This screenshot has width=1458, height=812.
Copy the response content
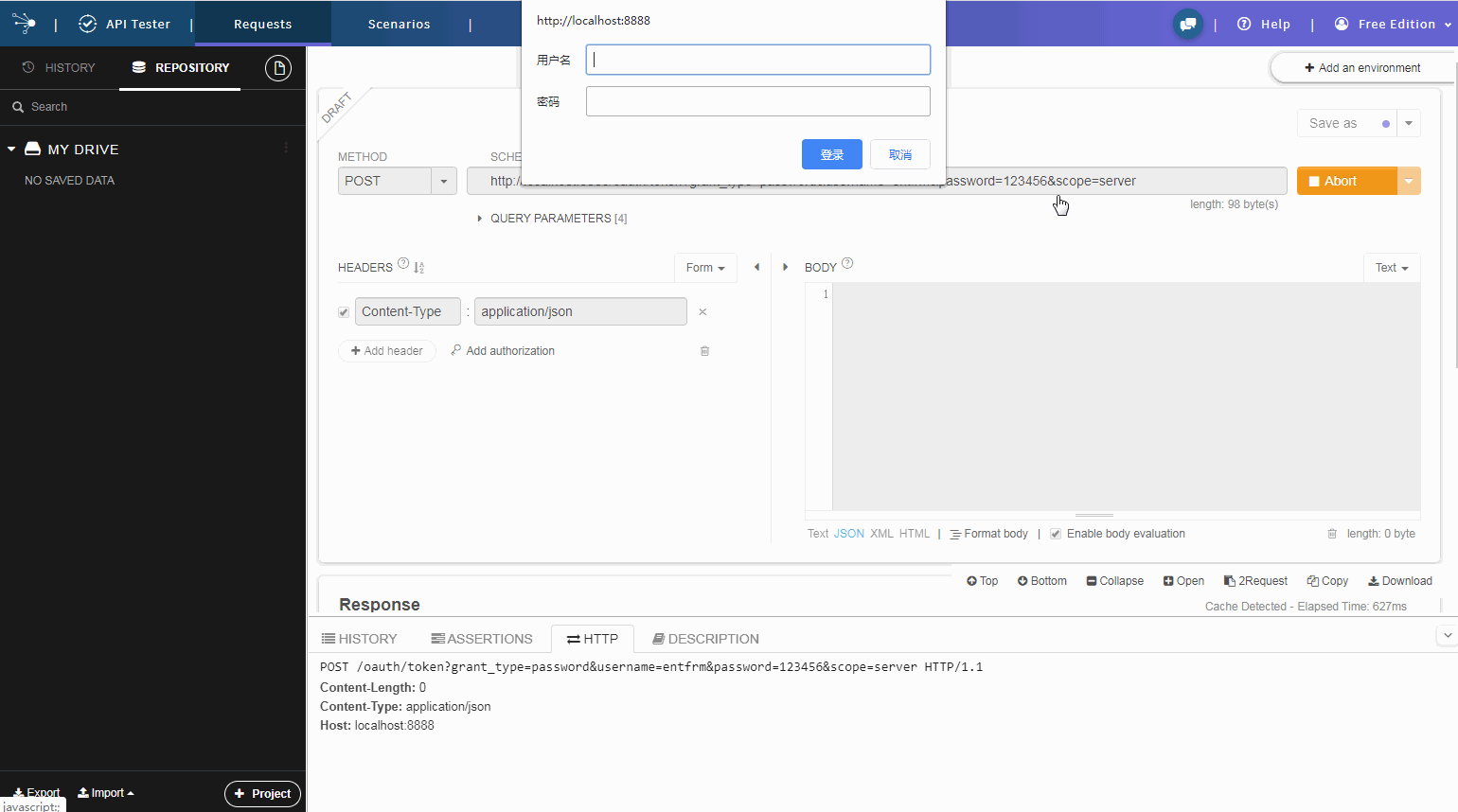tap(1327, 581)
